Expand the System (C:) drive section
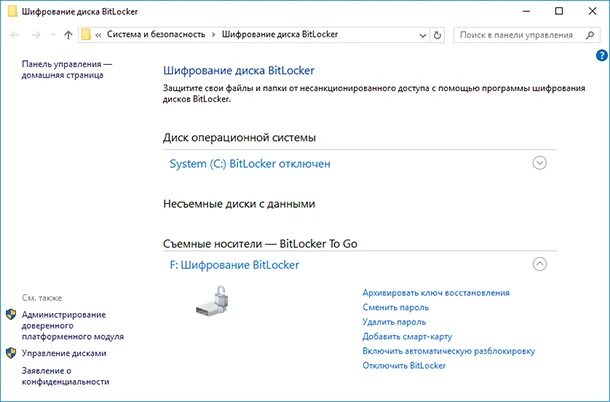This screenshot has width=610, height=402. click(540, 163)
